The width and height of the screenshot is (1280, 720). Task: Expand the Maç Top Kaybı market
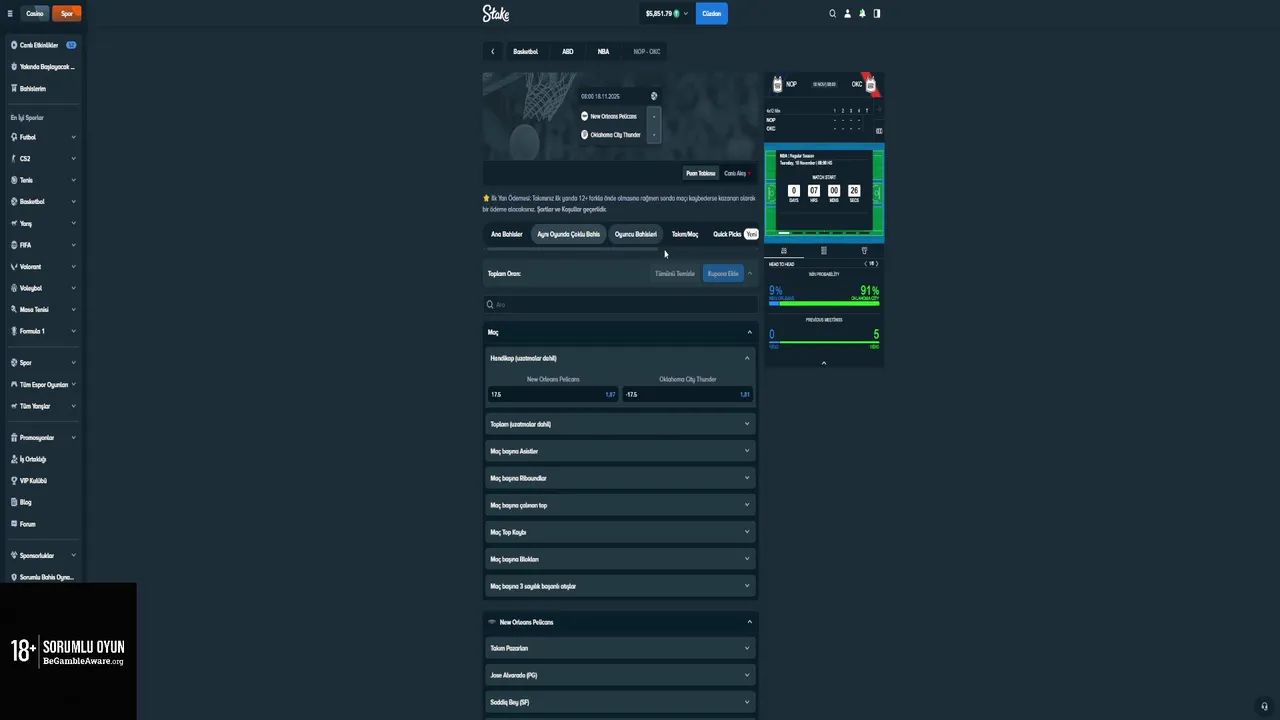click(x=619, y=532)
